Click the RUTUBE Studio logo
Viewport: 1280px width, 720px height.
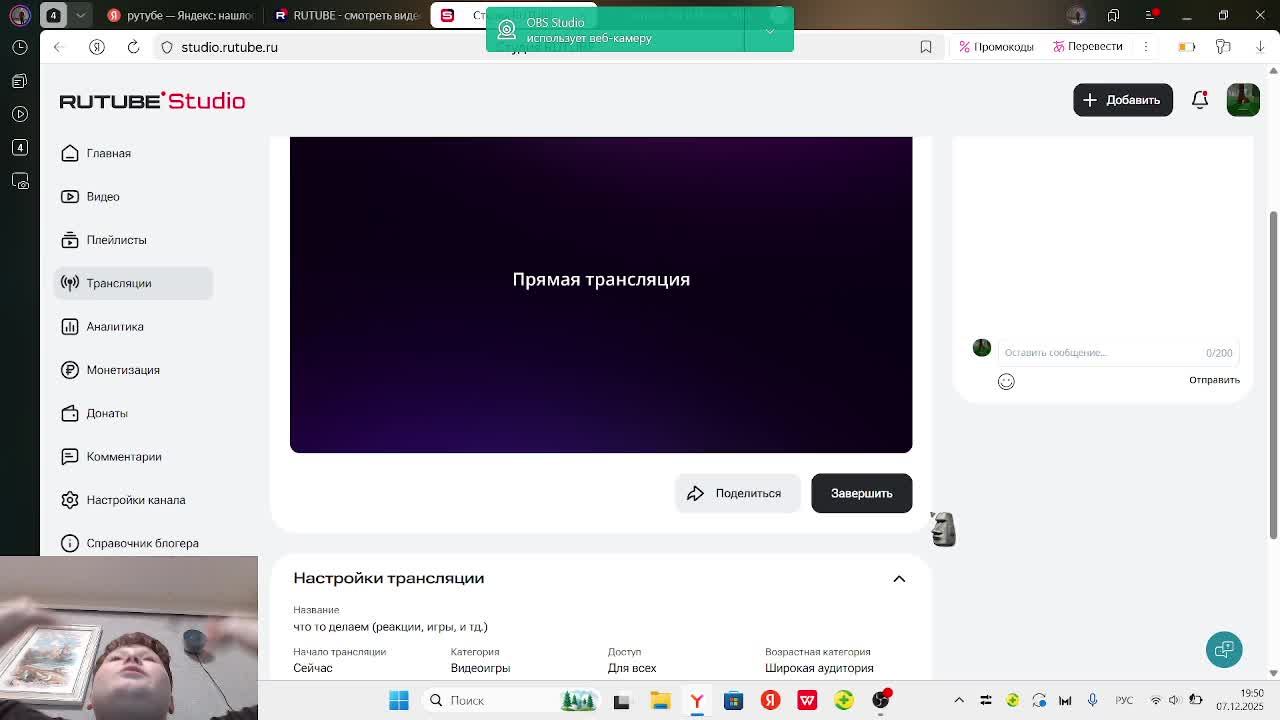152,101
